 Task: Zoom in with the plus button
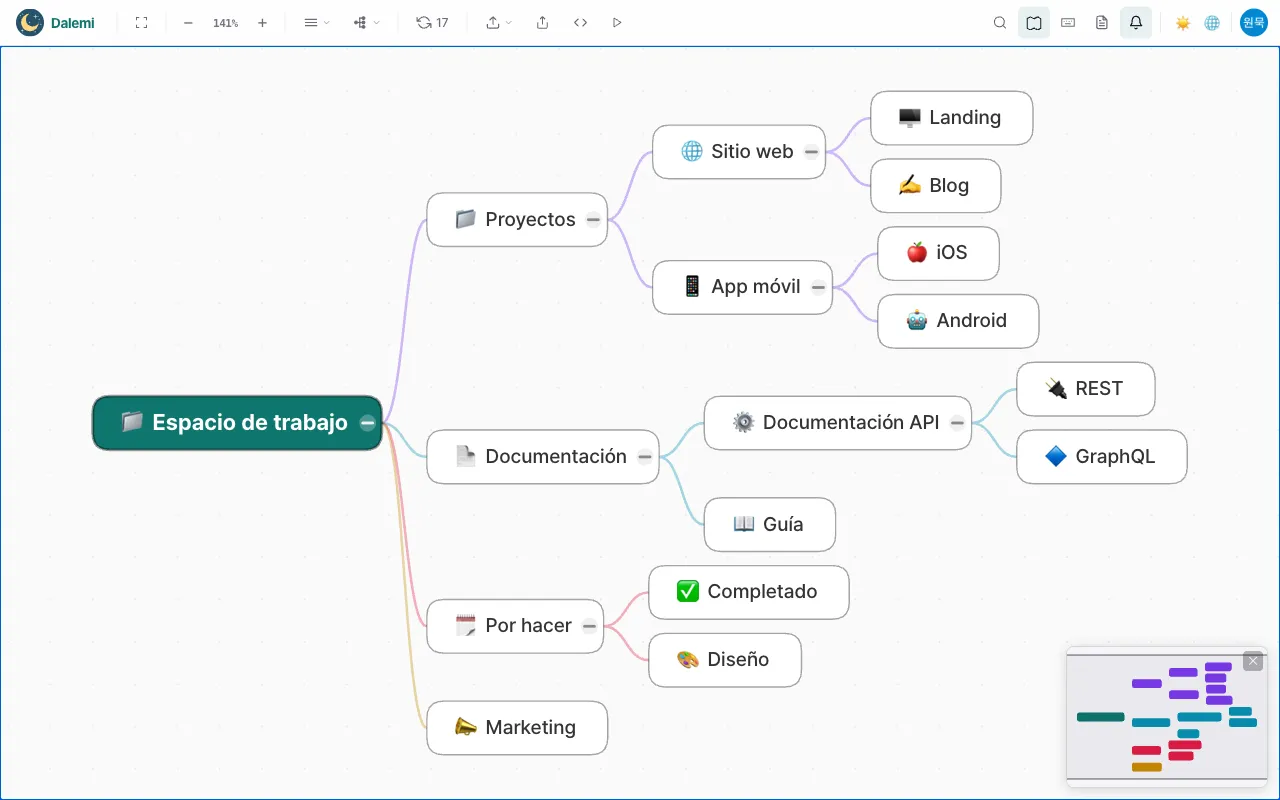pyautogui.click(x=262, y=22)
